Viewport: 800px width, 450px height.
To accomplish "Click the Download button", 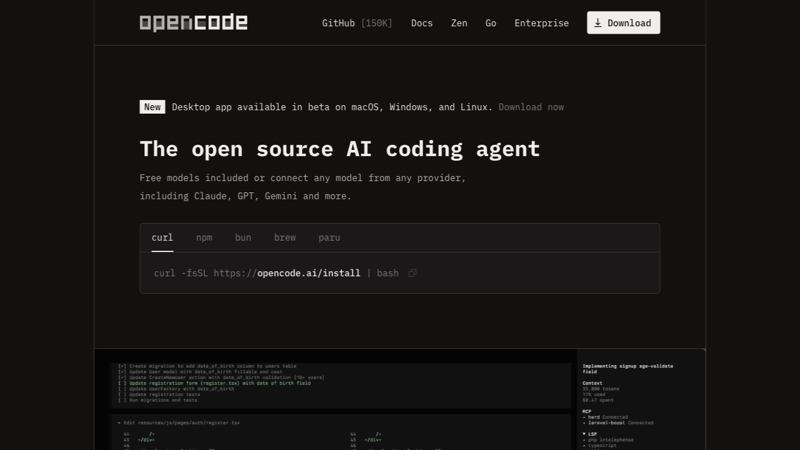I will [623, 23].
